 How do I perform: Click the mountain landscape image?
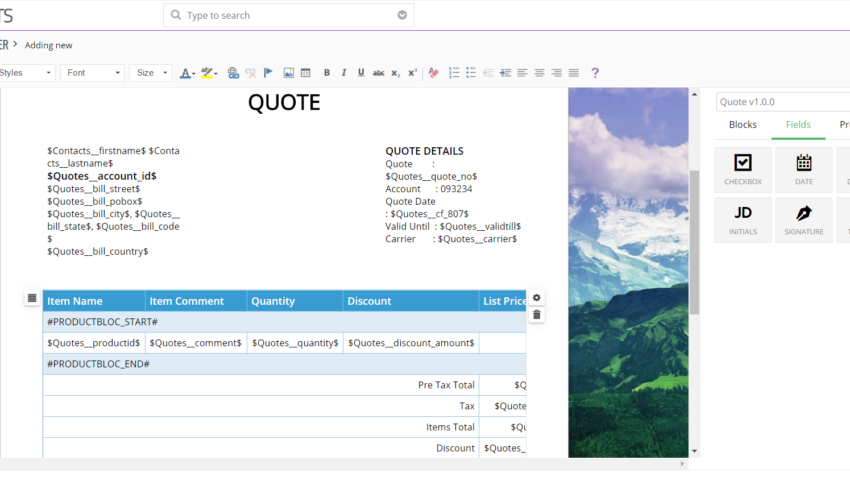point(628,273)
